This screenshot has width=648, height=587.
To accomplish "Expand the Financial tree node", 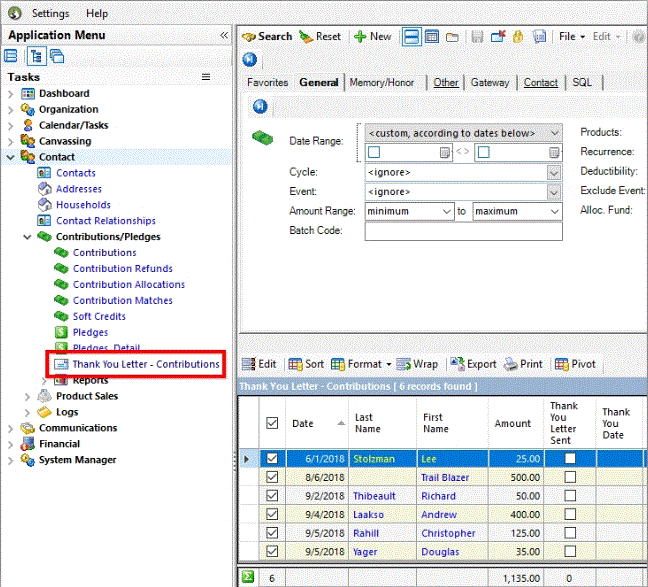I will click(x=11, y=444).
